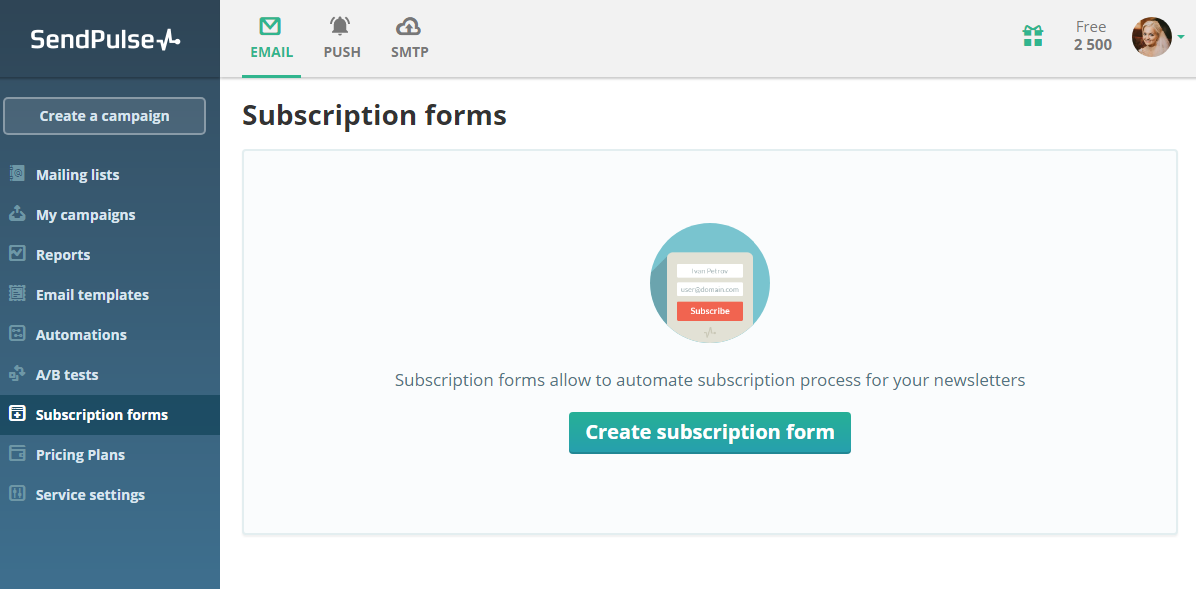Click the Free 2 500 plan indicator
Screen dimensions: 1196x589
tap(1092, 36)
